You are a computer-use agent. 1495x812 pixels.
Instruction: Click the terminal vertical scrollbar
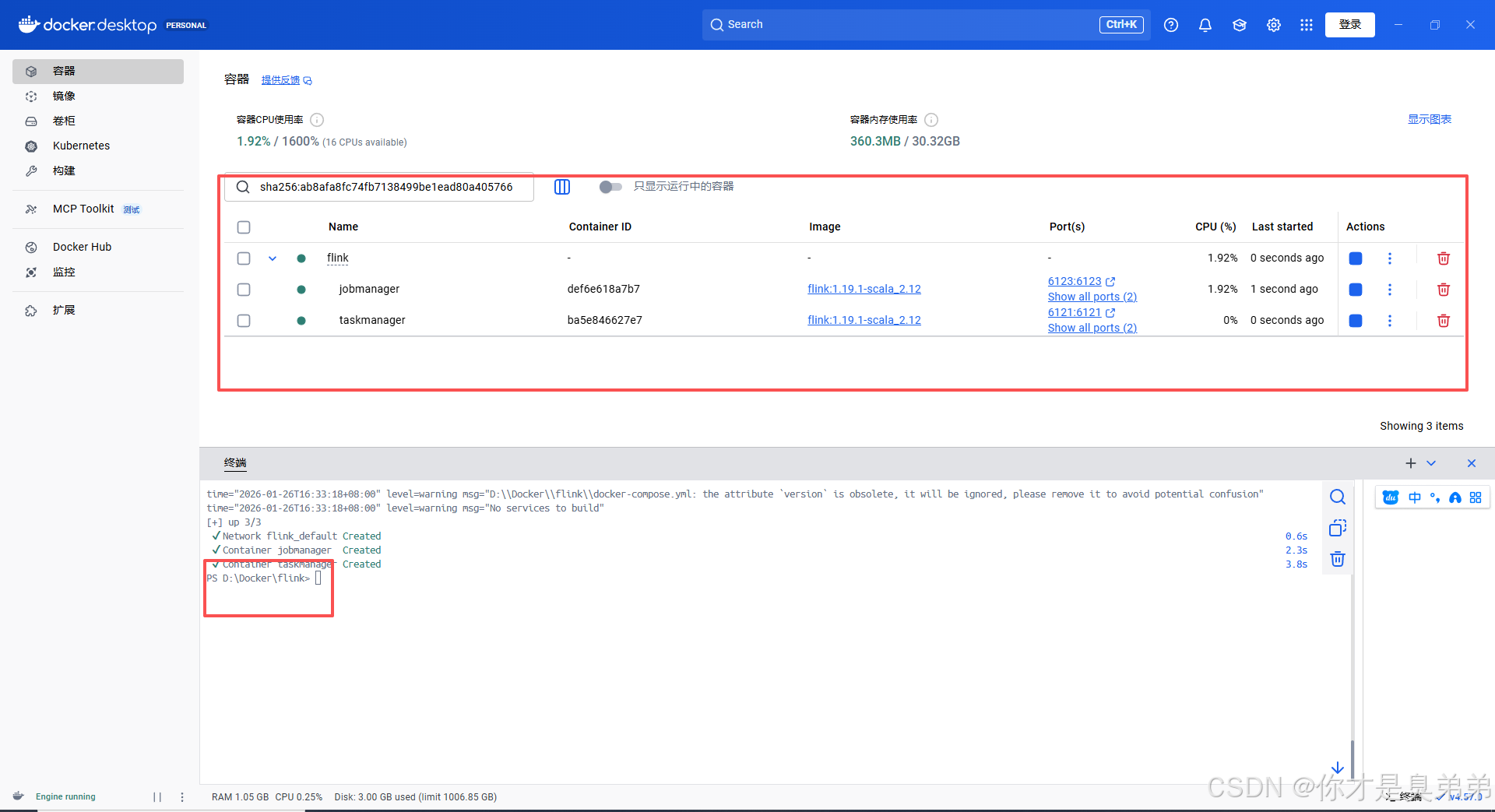1353,758
